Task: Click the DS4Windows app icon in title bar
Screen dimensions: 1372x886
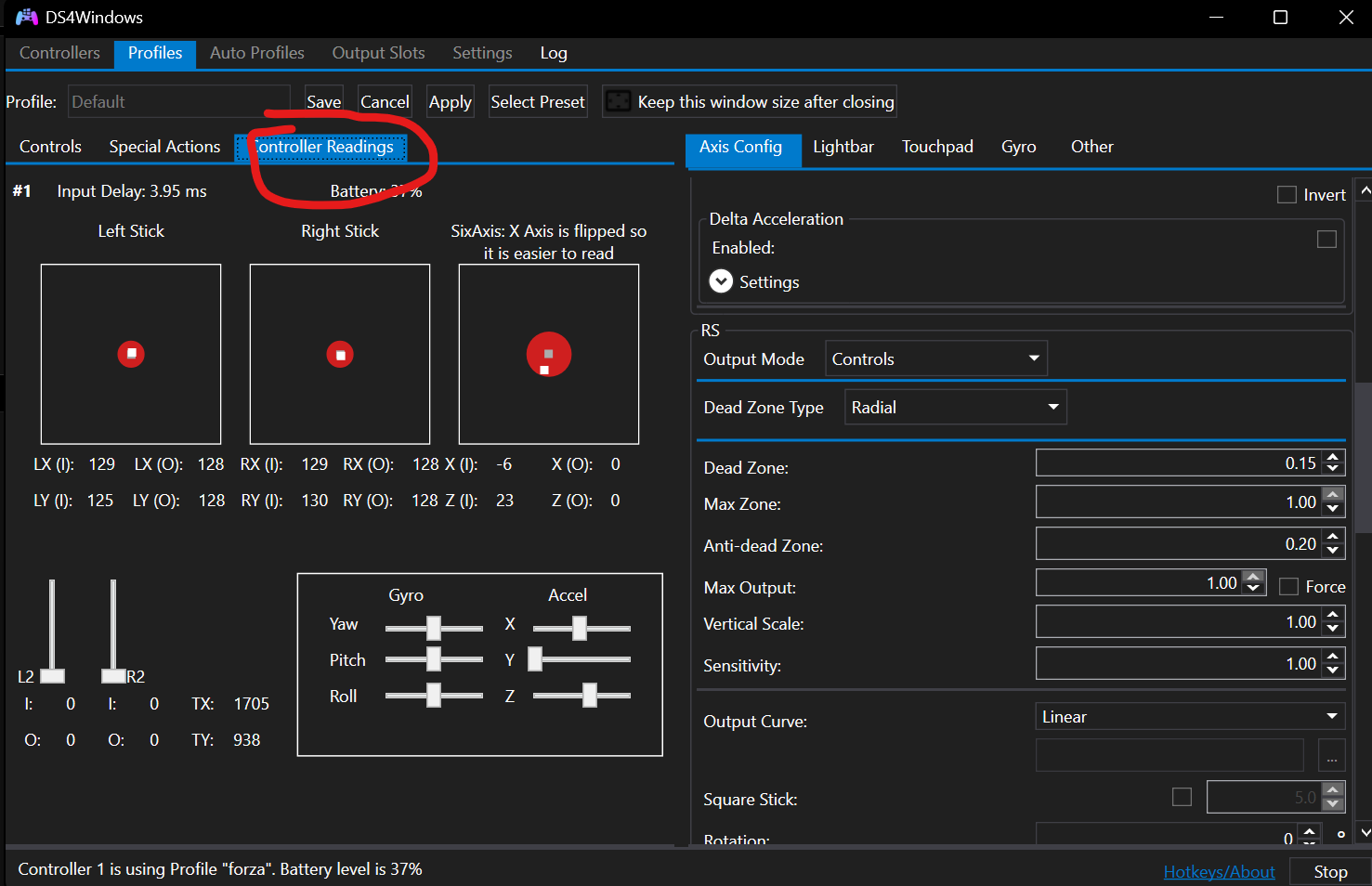Action: pos(26,18)
